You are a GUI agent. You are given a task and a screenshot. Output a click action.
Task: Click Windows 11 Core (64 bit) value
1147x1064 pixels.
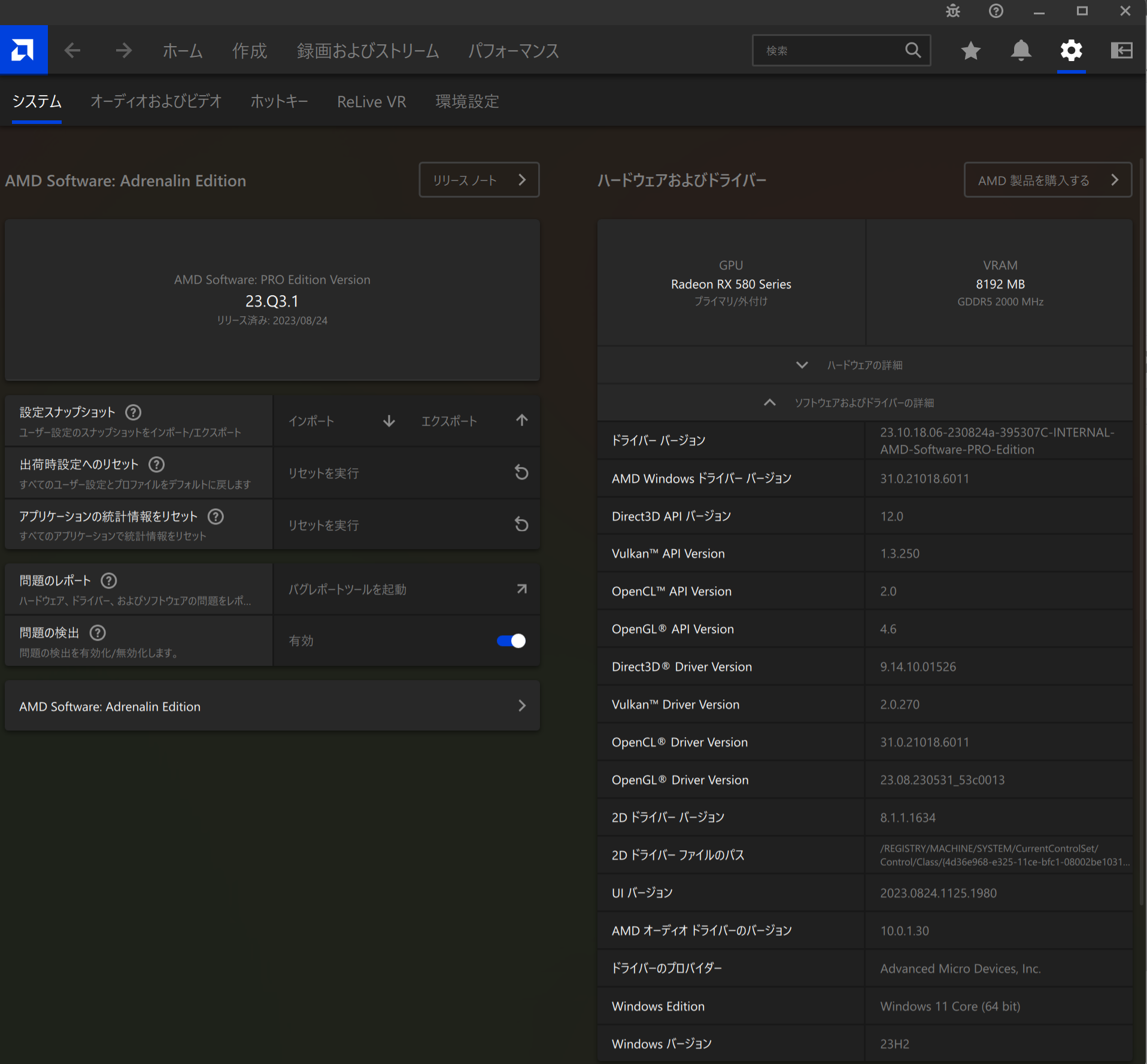(950, 1006)
